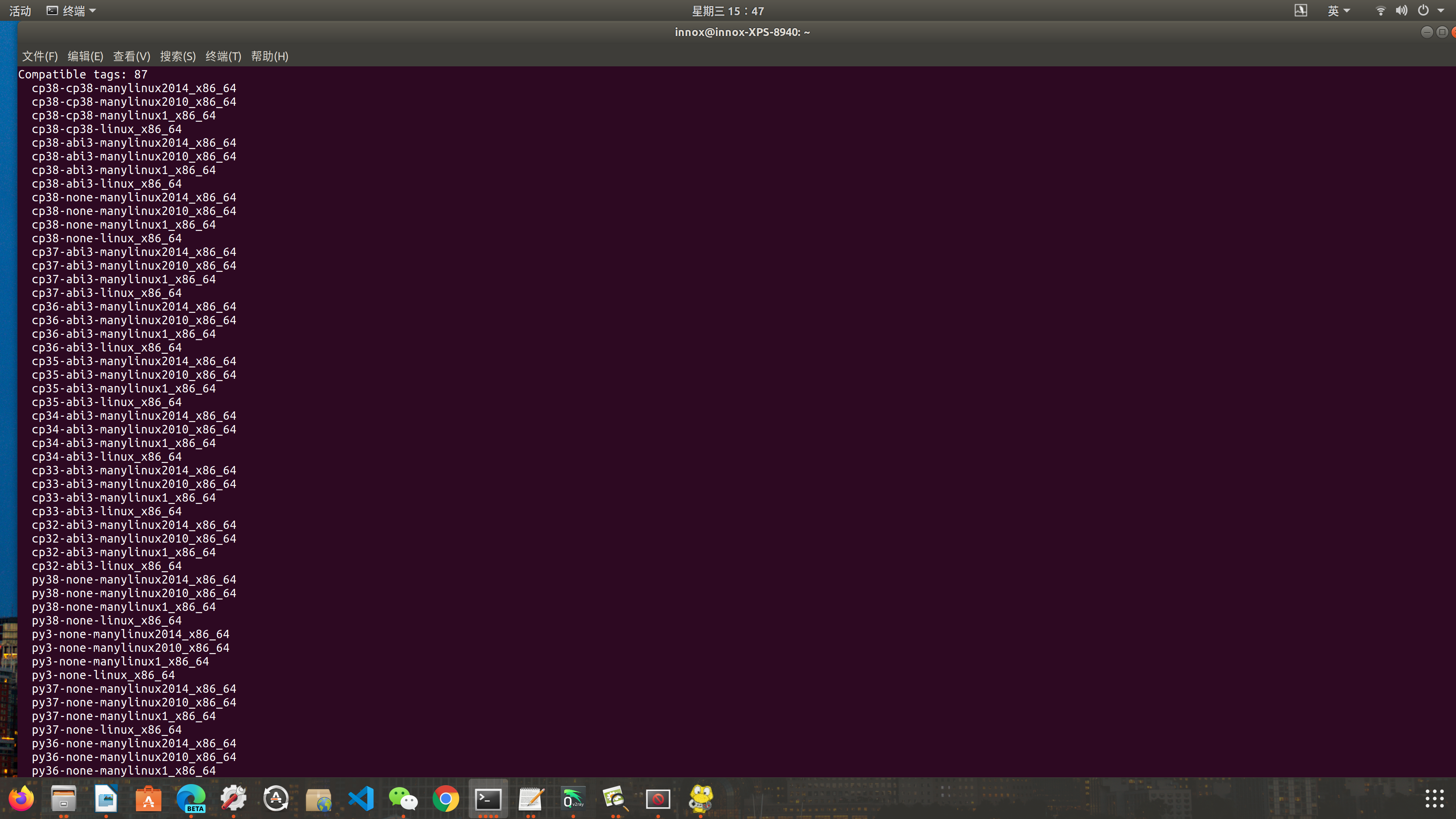Launch Google Chrome from the dock
Viewport: 1456px width, 819px height.
pyautogui.click(x=446, y=799)
